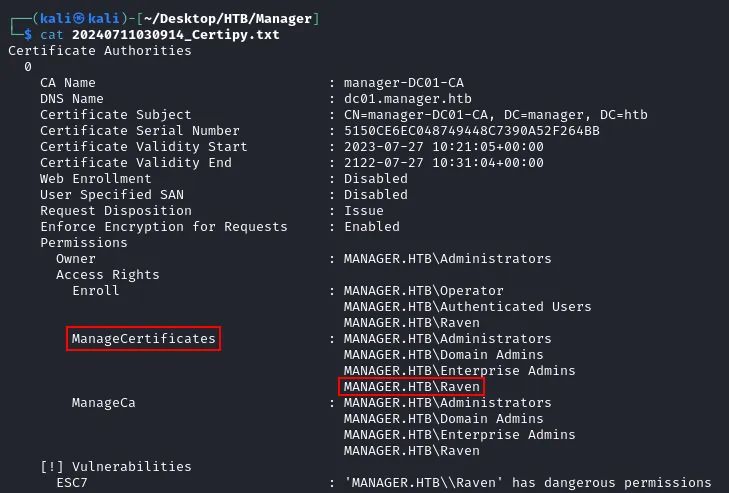Click the Access Rights heading
This screenshot has width=729, height=493.
[108, 275]
